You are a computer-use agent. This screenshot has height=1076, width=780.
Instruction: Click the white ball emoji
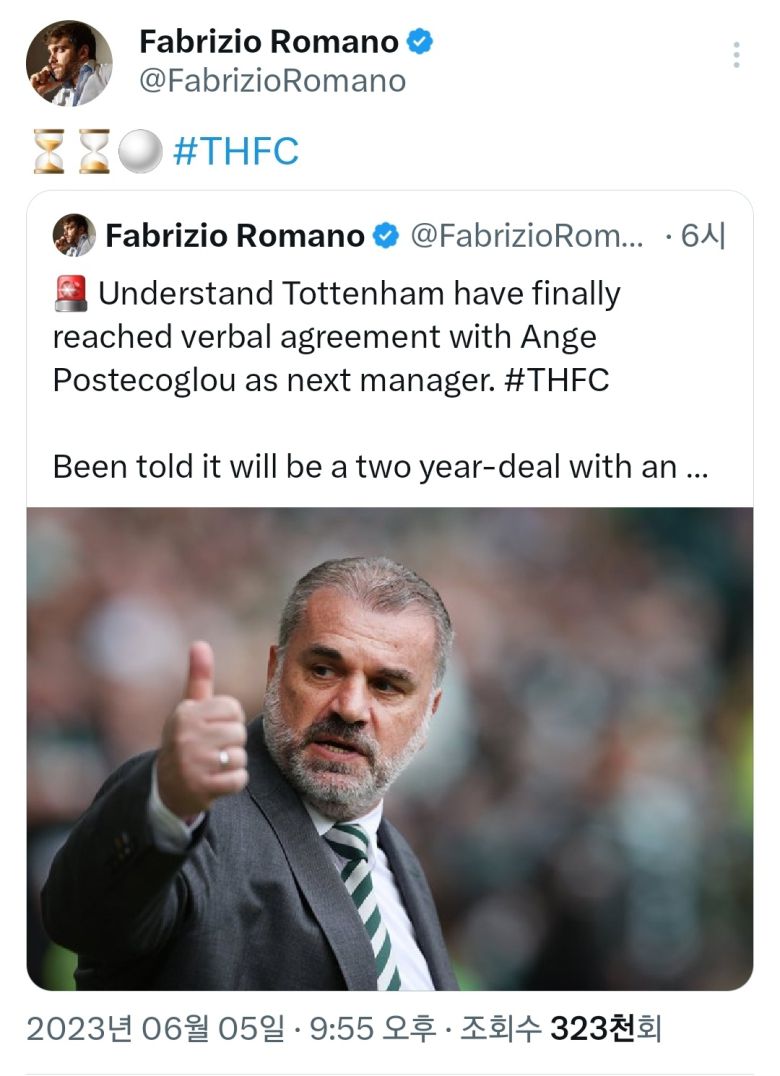pyautogui.click(x=140, y=152)
